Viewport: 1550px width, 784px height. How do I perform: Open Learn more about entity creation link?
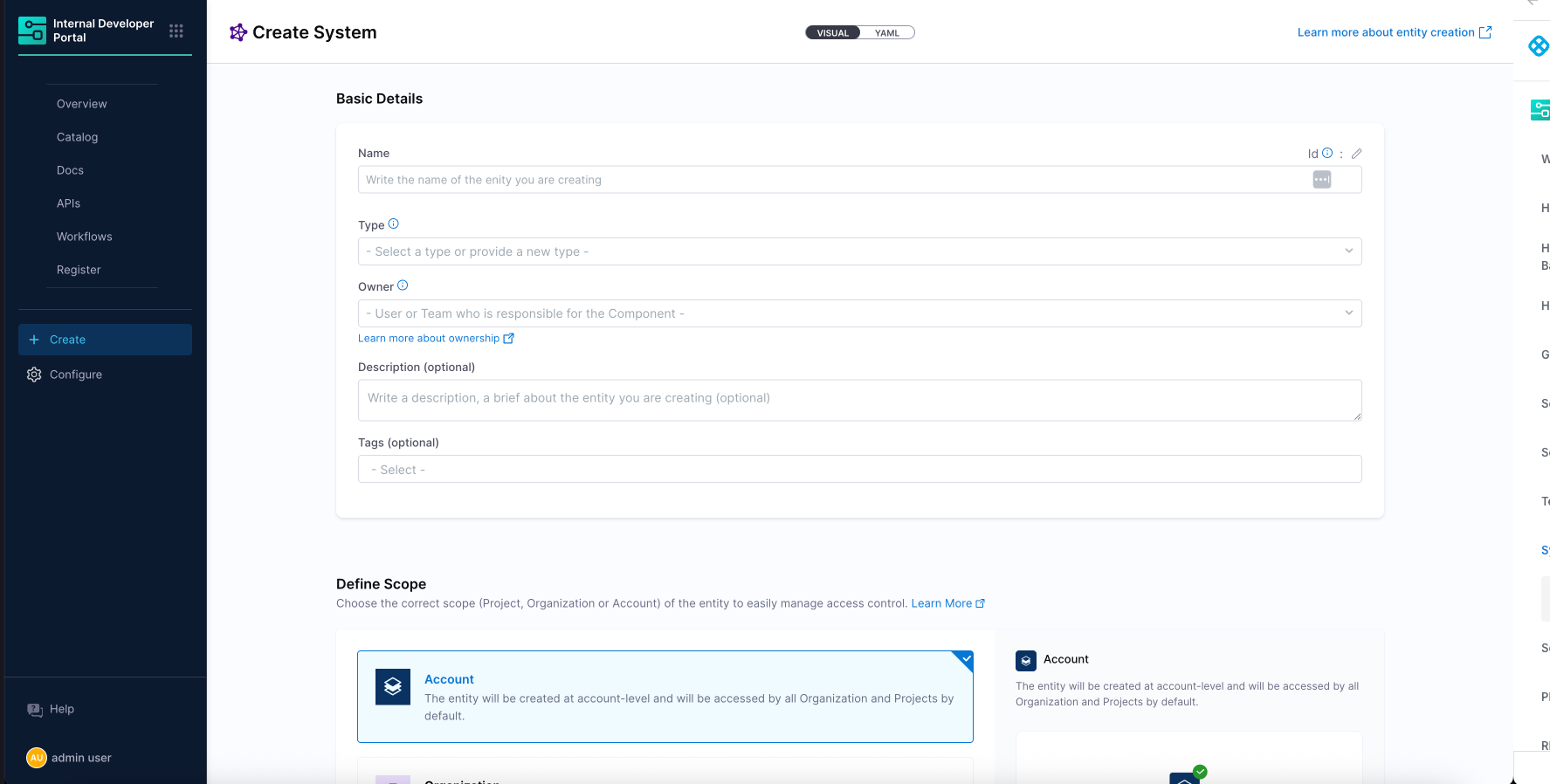click(1394, 32)
